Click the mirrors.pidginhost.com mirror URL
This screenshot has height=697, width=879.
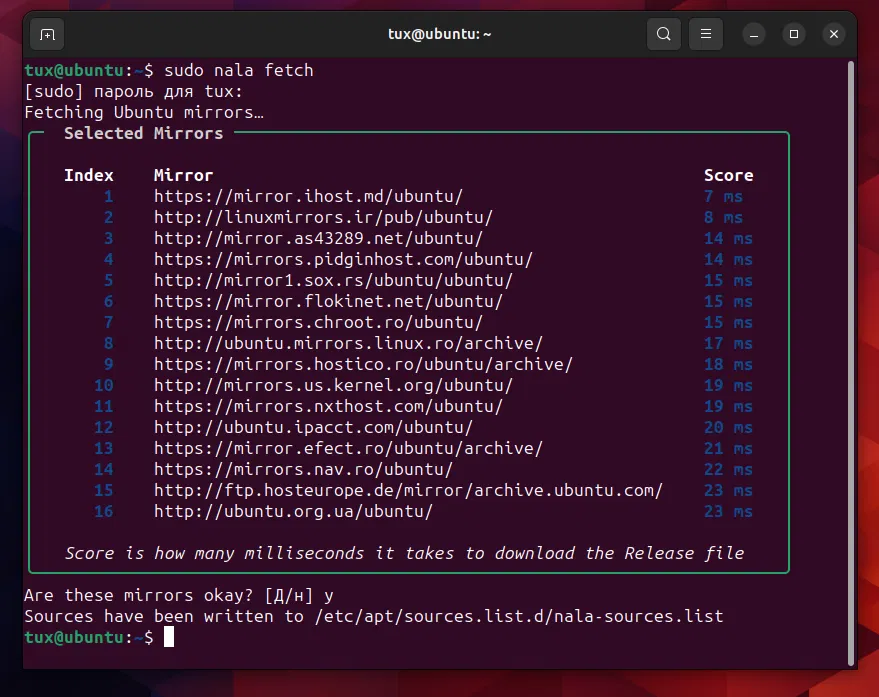[x=343, y=260]
